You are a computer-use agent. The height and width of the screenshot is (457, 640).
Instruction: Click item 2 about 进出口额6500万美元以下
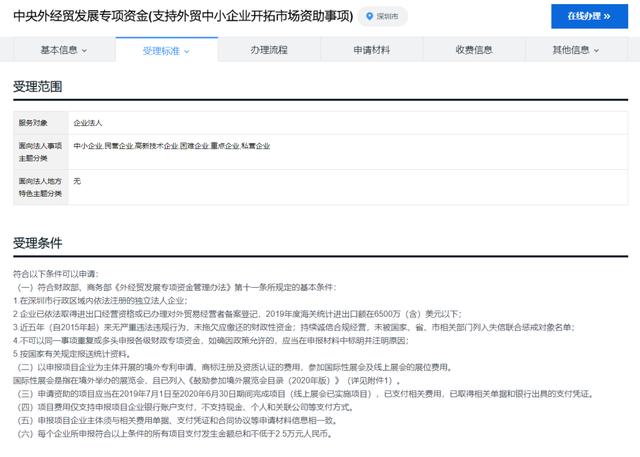coord(237,314)
